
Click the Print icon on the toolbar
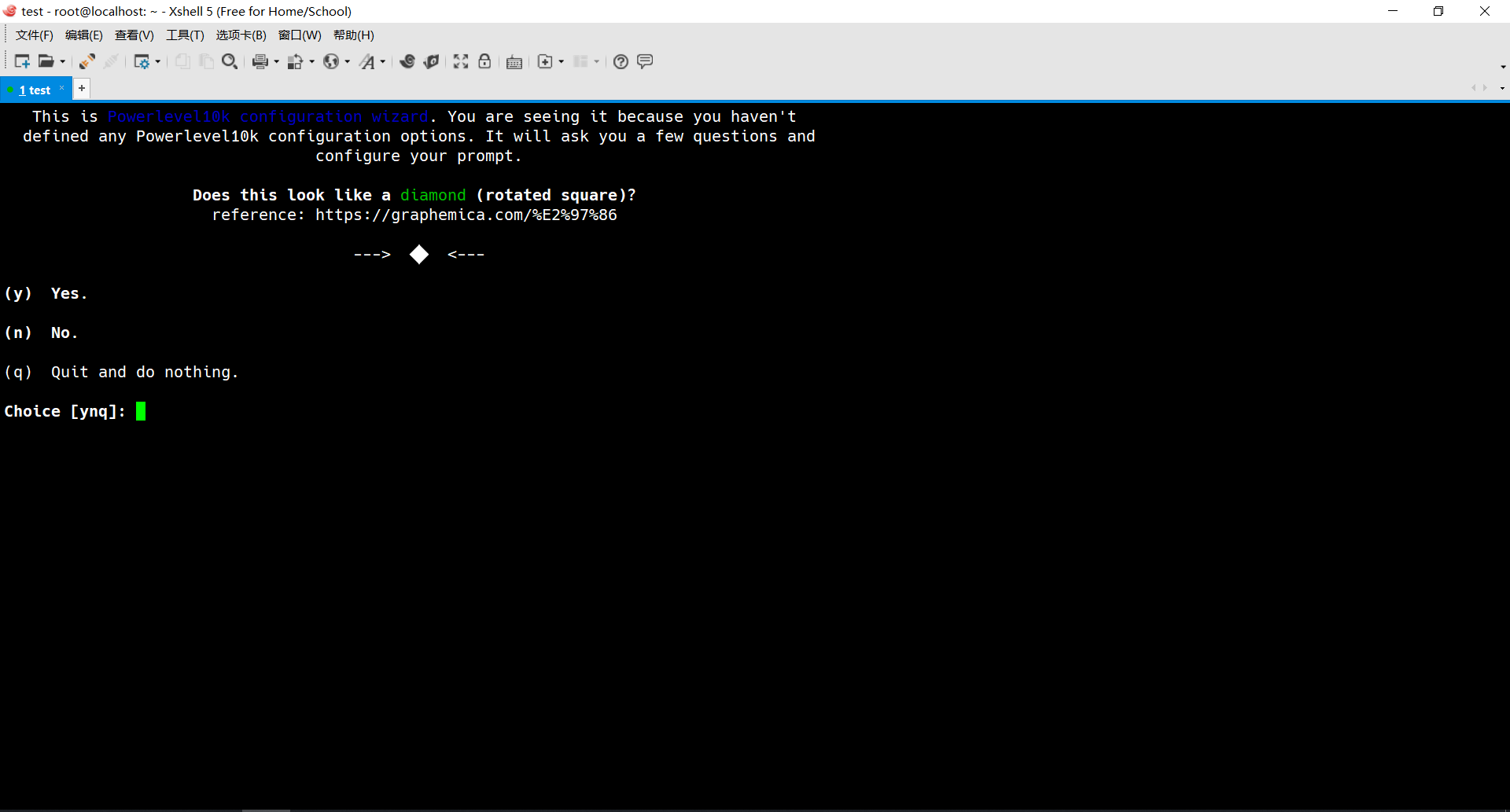(x=260, y=61)
